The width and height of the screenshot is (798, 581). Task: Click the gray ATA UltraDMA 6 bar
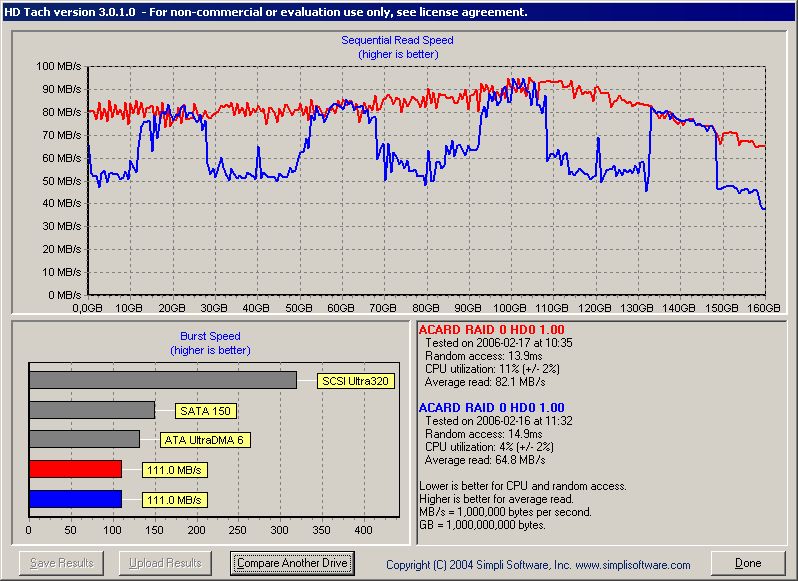[x=84, y=439]
